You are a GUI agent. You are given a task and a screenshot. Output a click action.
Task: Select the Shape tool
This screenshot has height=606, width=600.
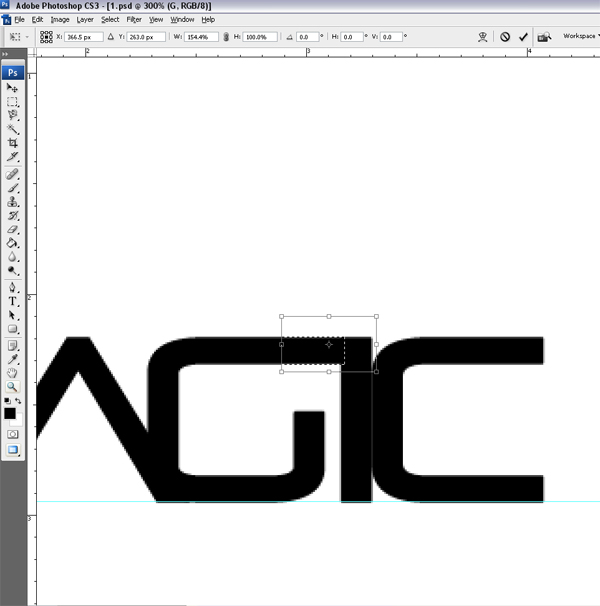[12, 329]
